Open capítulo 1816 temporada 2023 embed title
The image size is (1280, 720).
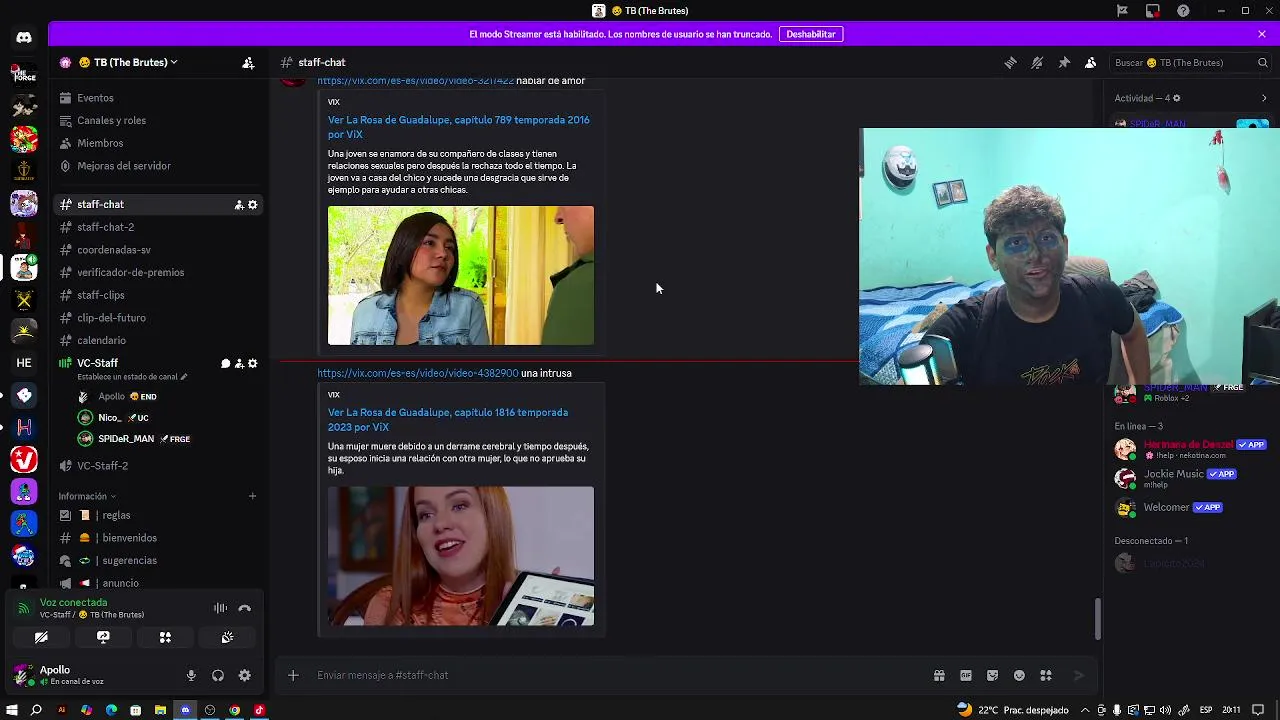(448, 420)
